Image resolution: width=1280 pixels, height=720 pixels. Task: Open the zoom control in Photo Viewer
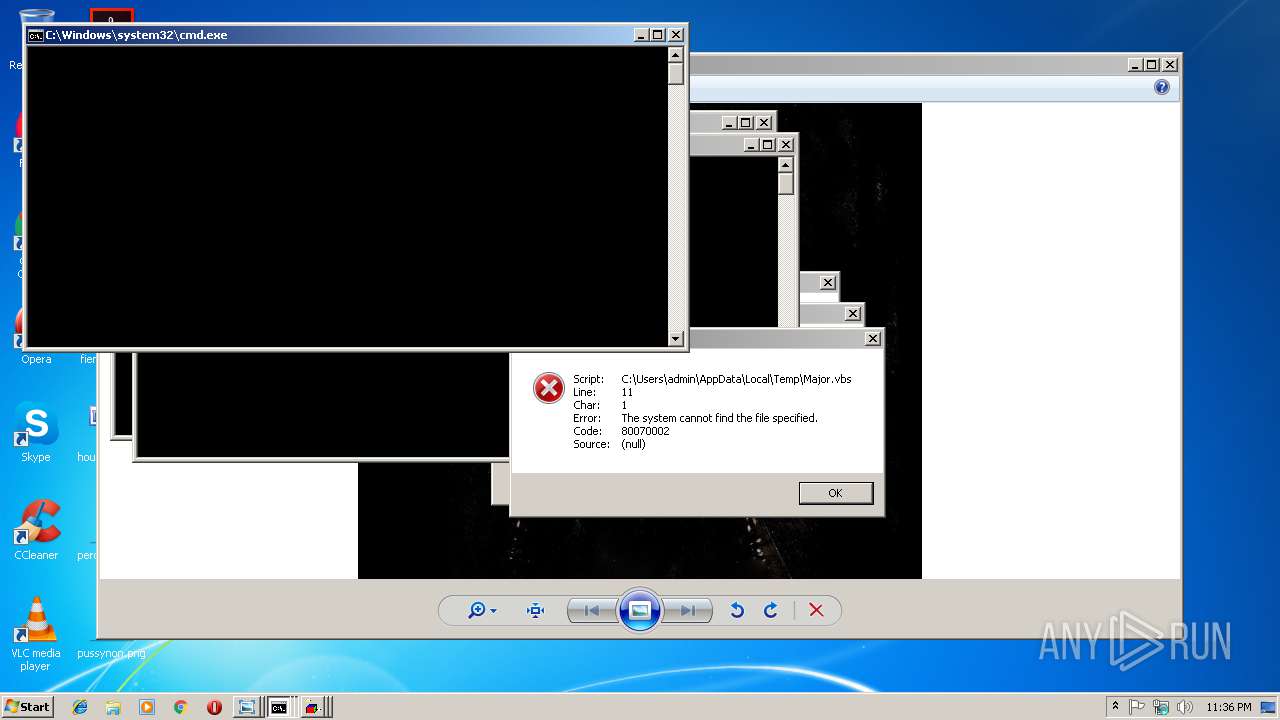click(x=482, y=610)
